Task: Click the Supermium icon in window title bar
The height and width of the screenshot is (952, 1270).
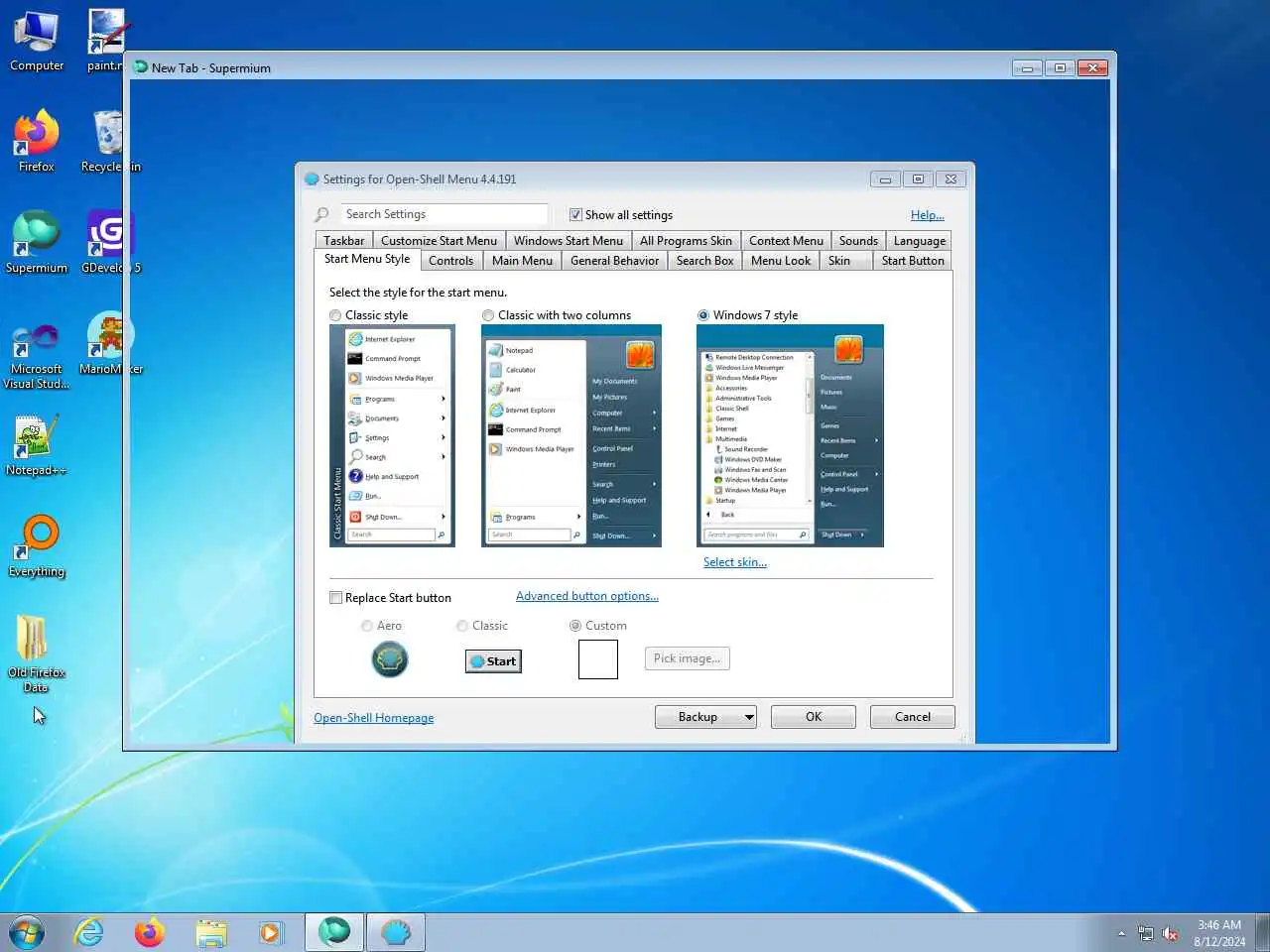Action: (x=141, y=67)
